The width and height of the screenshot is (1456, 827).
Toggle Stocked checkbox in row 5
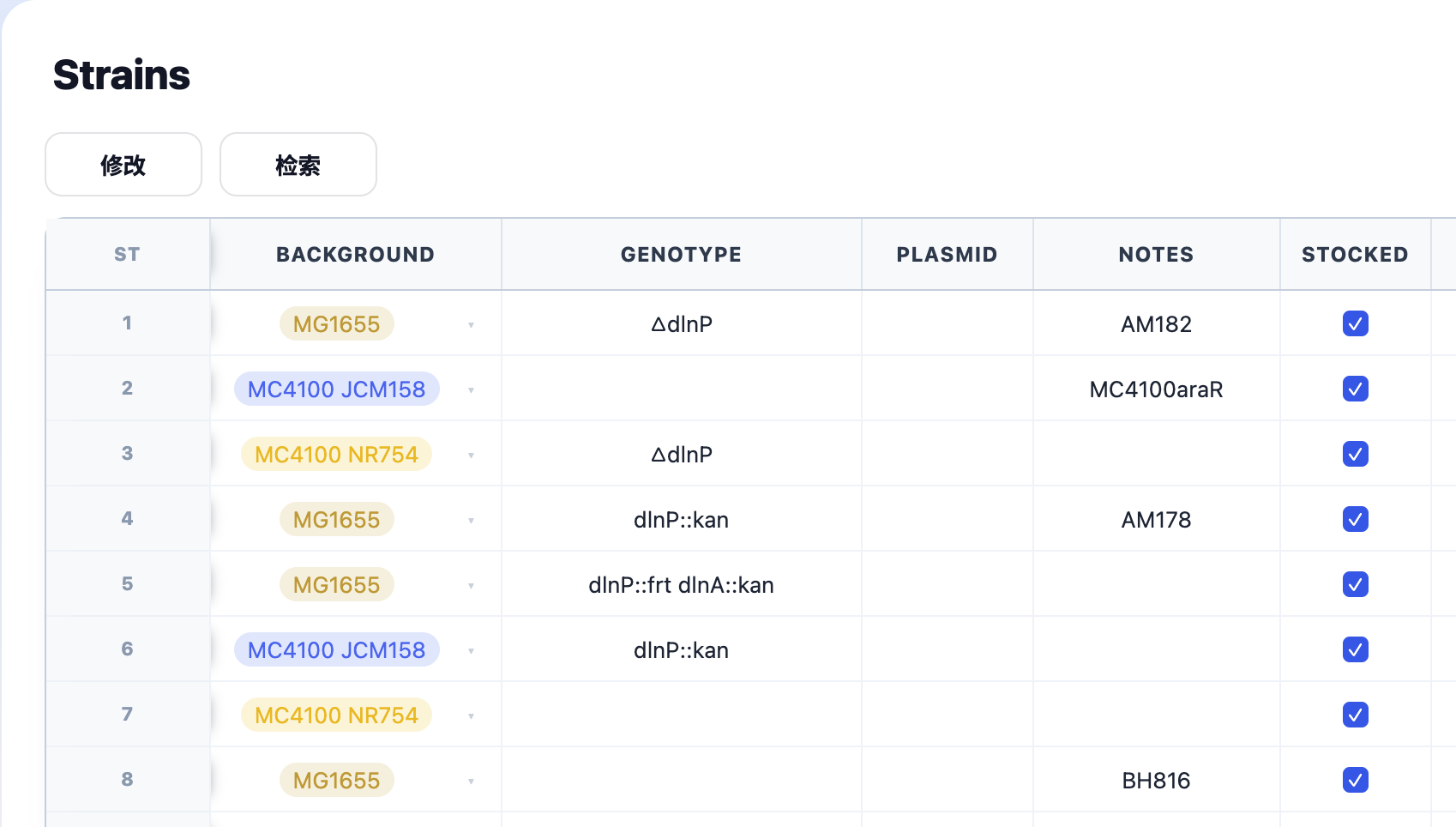(1355, 584)
